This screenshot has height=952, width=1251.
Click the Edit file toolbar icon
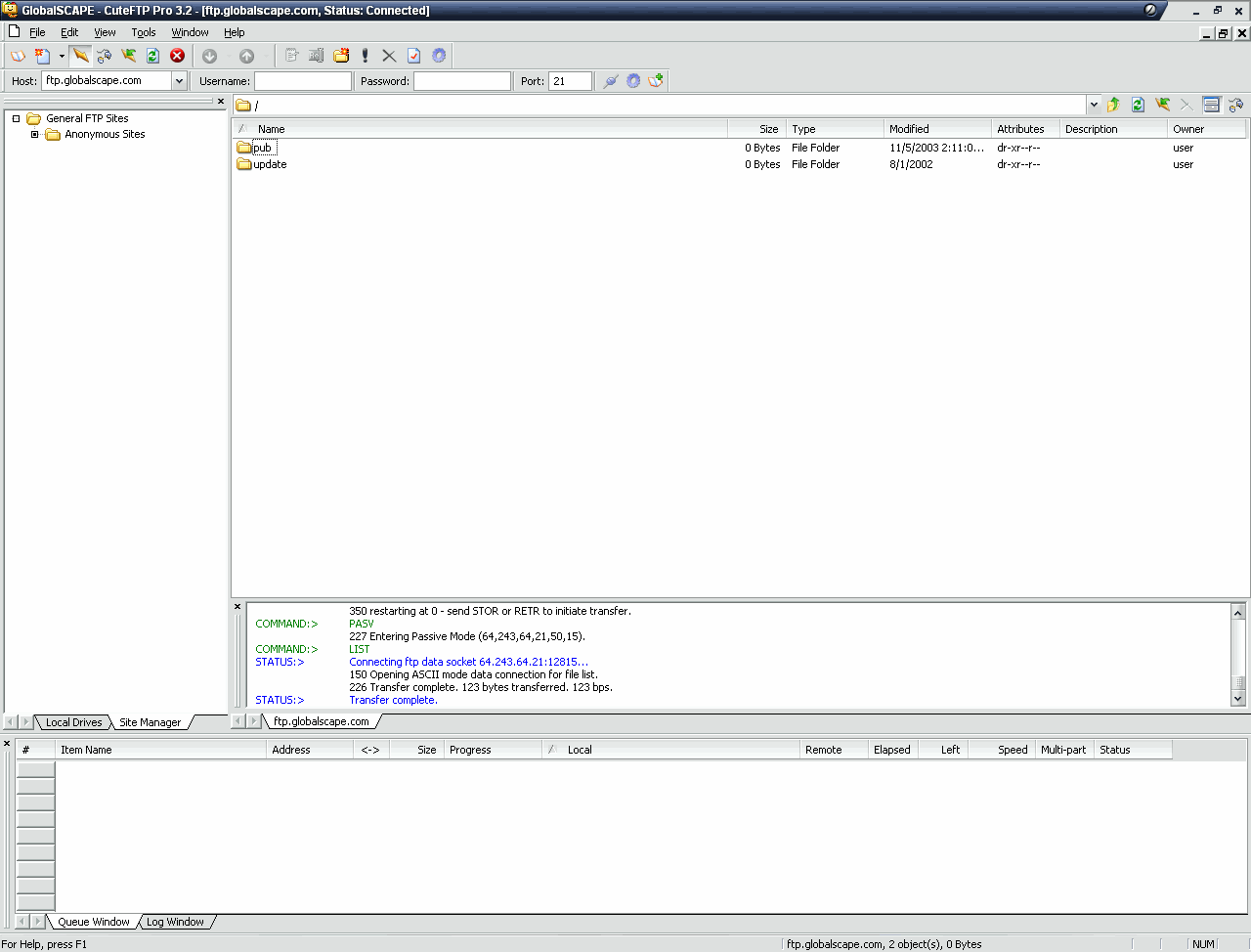click(x=291, y=56)
